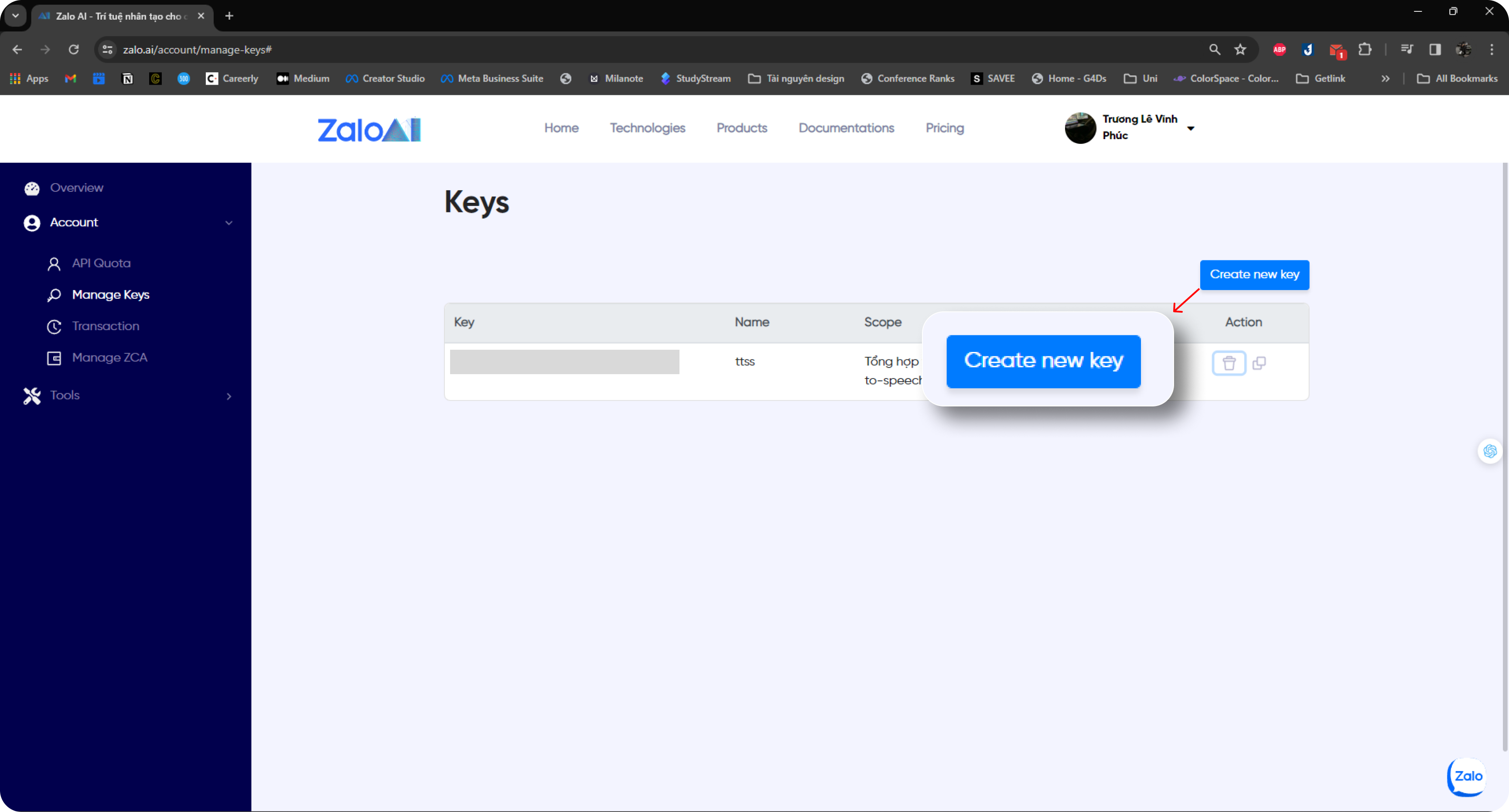Click the ttss name cell
The height and width of the screenshot is (812, 1509).
tap(744, 362)
